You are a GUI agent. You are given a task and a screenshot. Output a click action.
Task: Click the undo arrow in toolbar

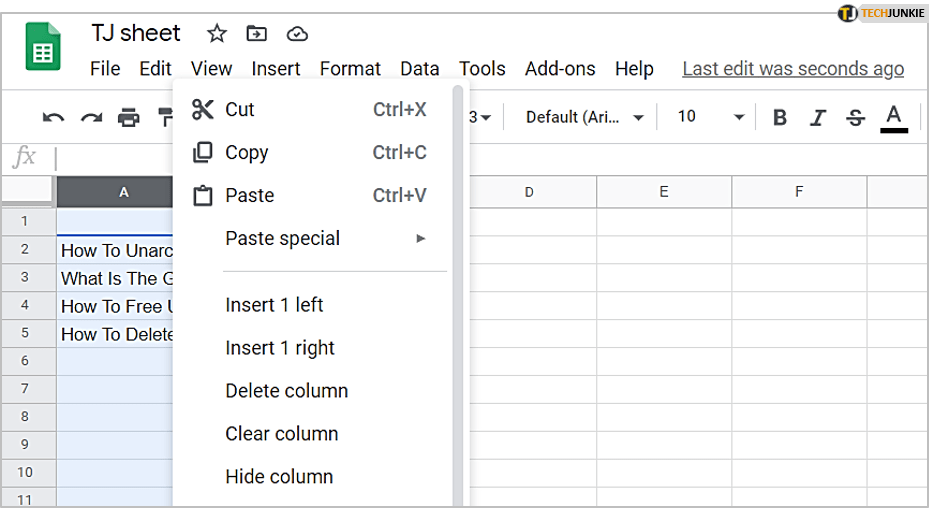[x=53, y=118]
